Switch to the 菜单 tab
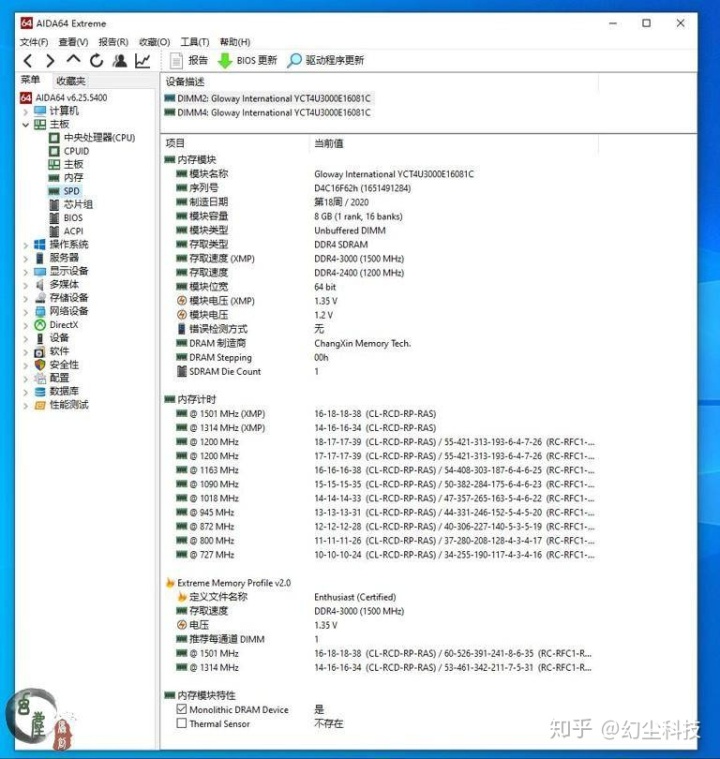This screenshot has height=759, width=720. (x=31, y=80)
